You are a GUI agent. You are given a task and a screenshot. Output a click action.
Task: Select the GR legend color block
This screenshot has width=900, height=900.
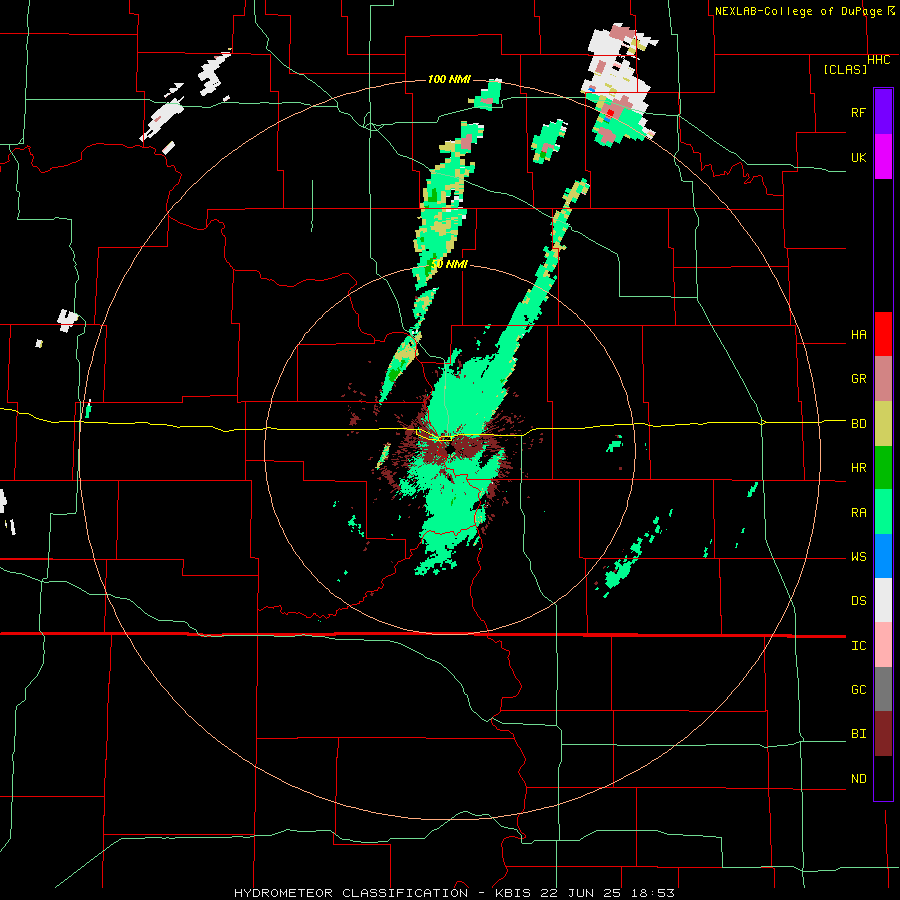(883, 379)
